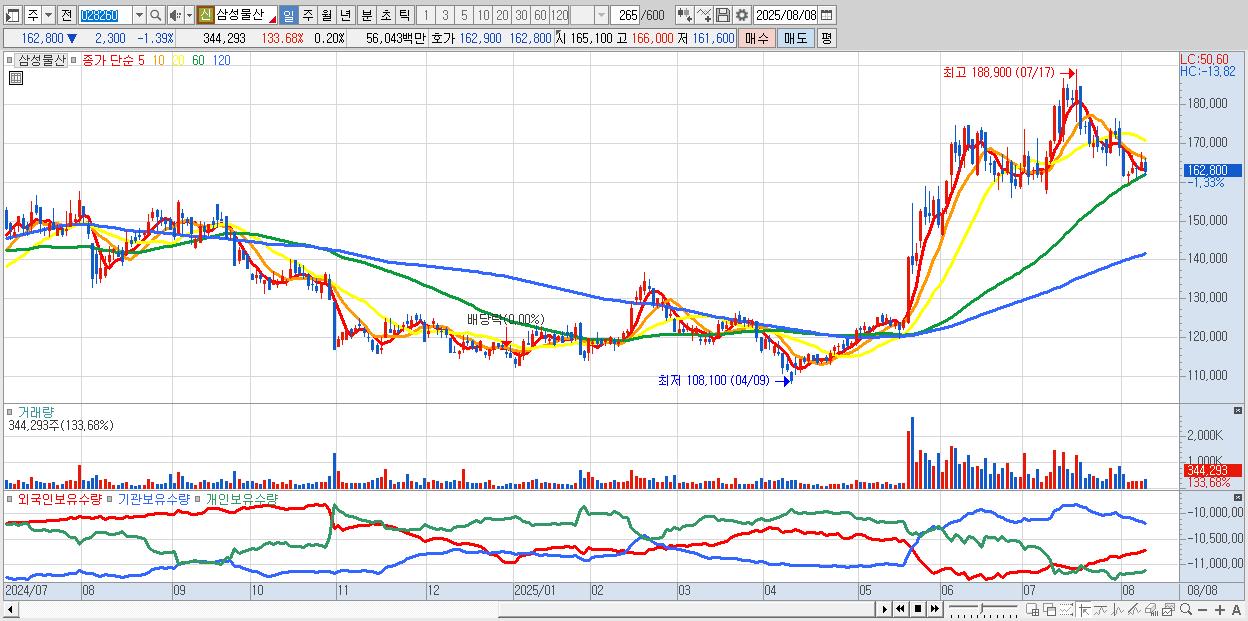Select the 초 second chart tab

point(385,15)
